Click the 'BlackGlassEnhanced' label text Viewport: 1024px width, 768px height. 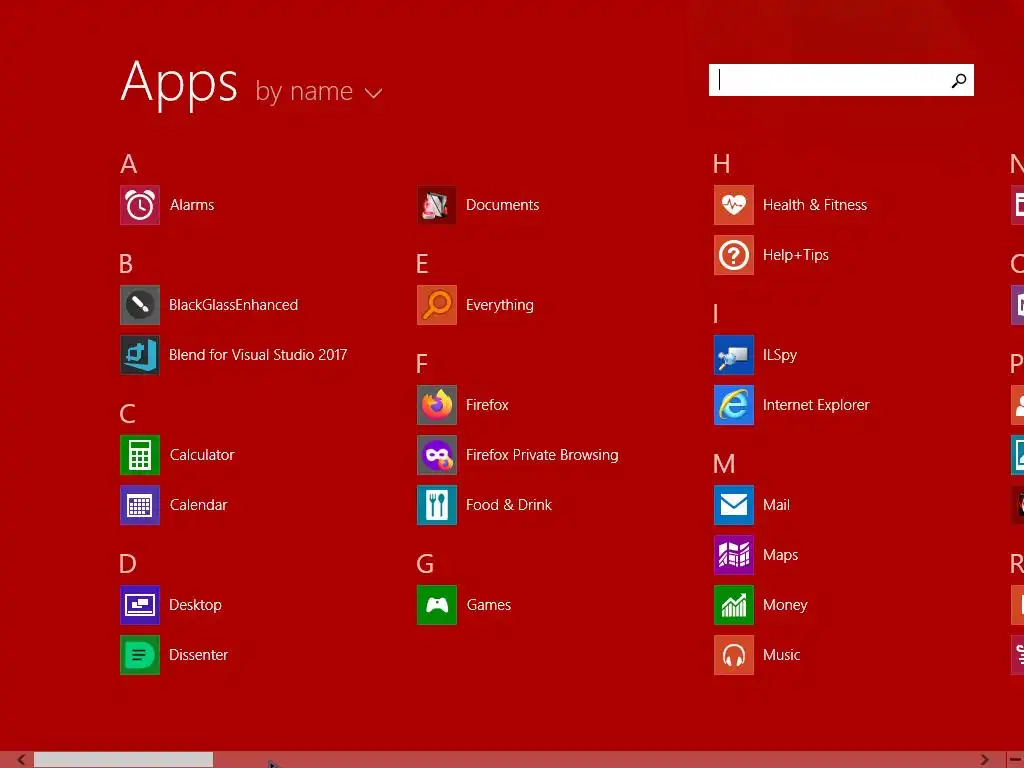233,305
